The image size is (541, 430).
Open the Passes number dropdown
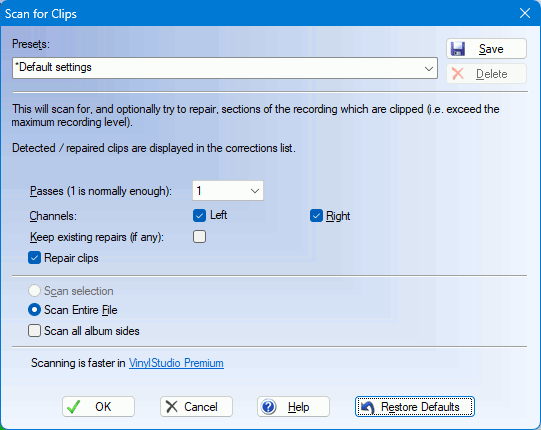(228, 190)
